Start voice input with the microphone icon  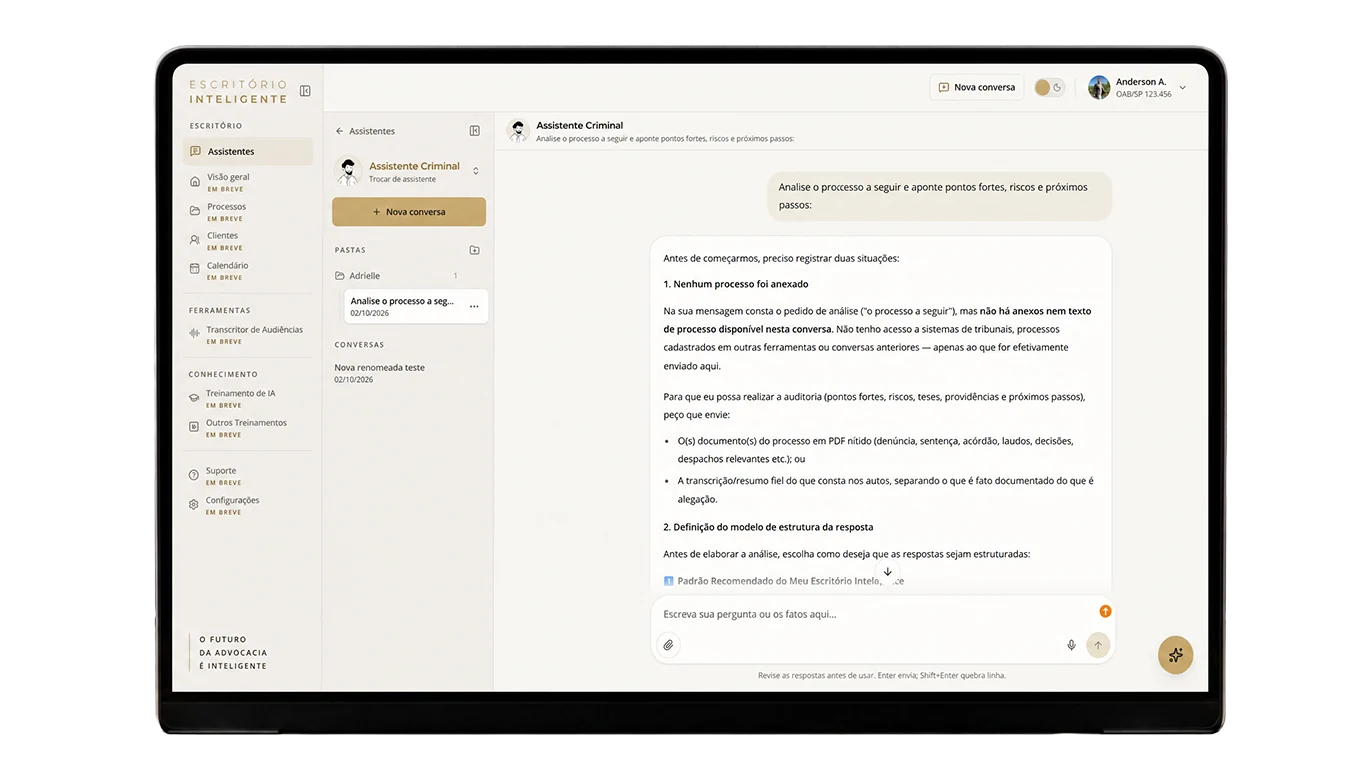pos(1071,645)
